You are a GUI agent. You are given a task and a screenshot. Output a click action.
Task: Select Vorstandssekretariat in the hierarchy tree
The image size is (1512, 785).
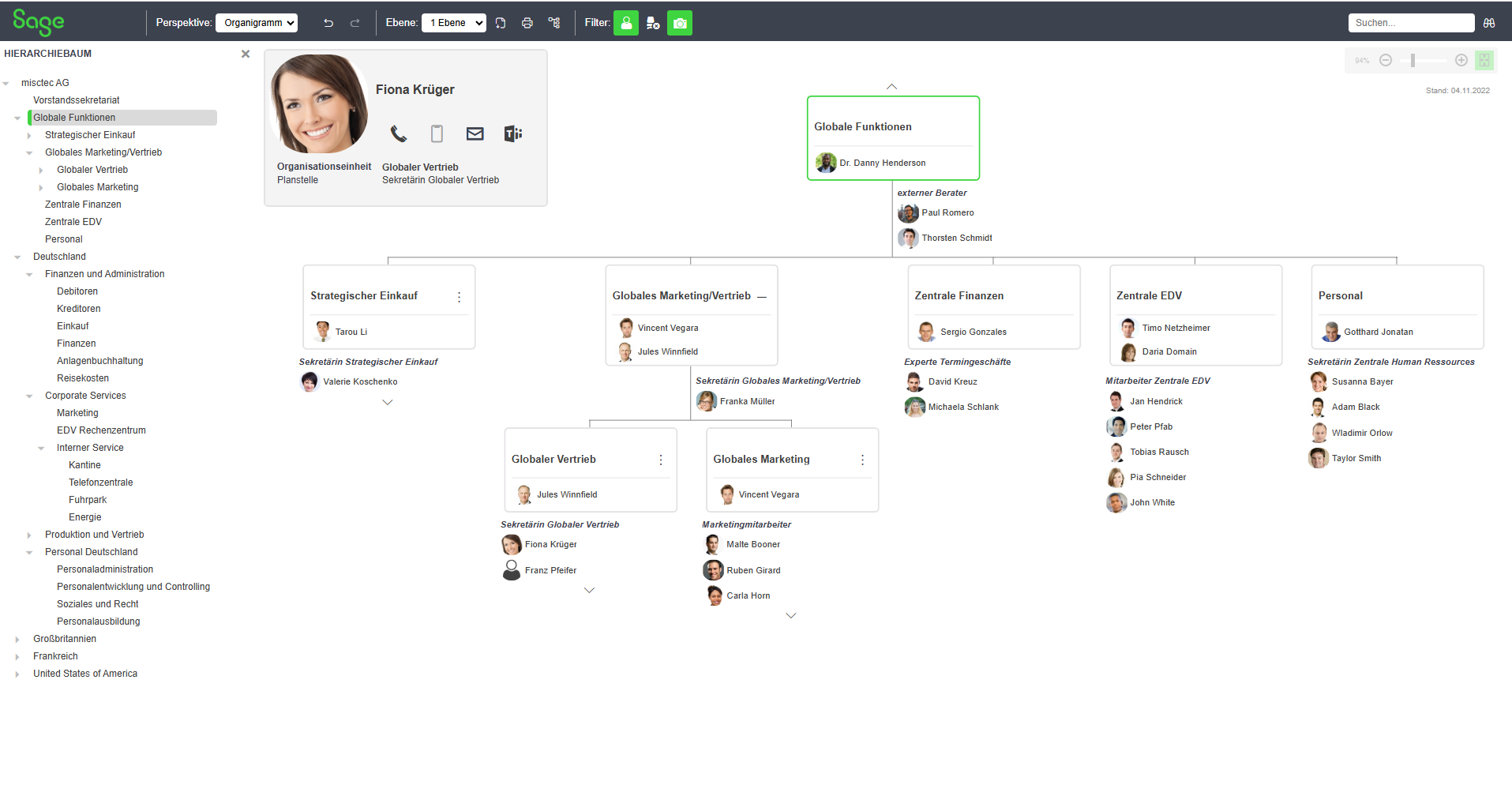coord(77,100)
